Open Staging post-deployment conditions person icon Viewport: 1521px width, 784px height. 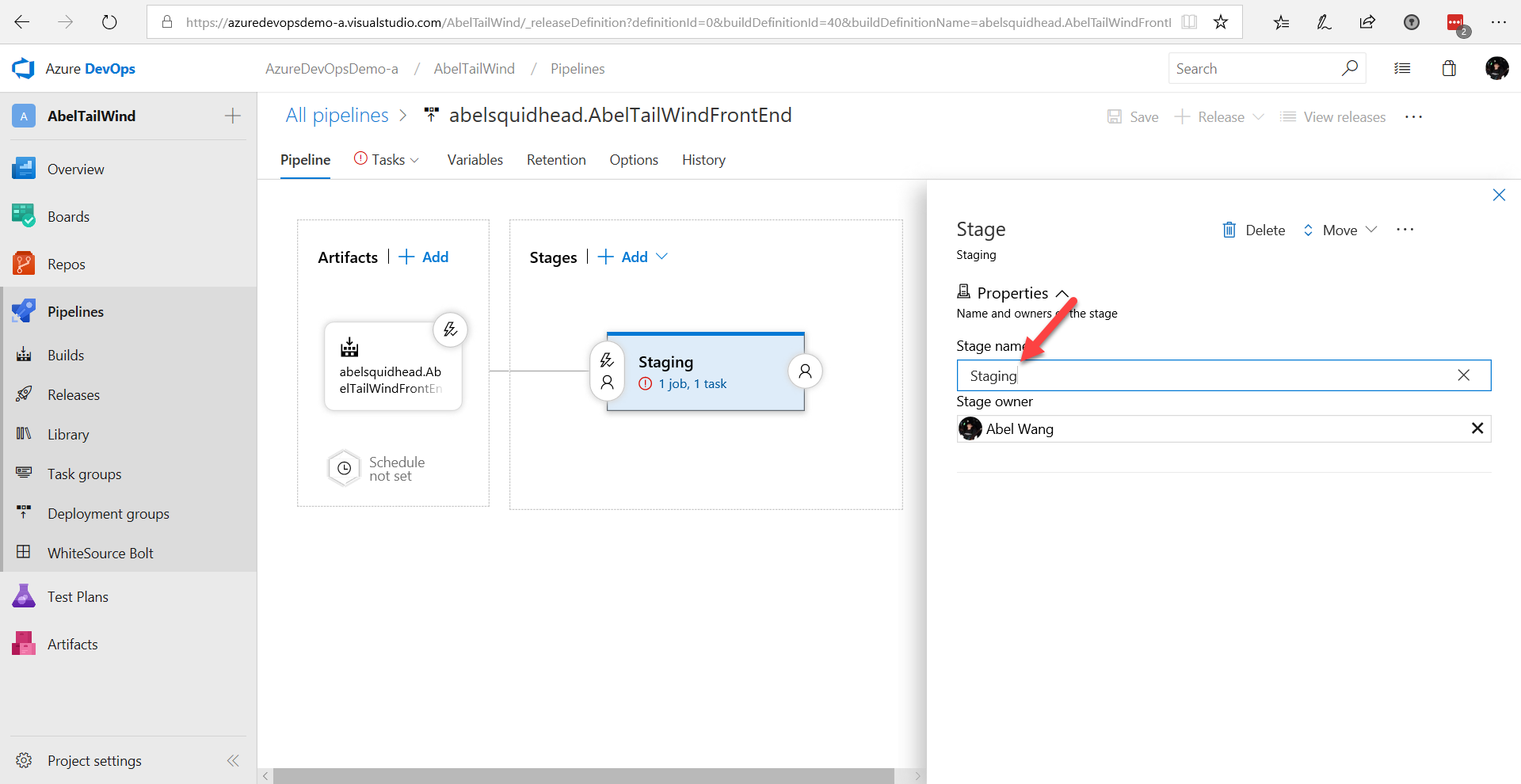[805, 371]
